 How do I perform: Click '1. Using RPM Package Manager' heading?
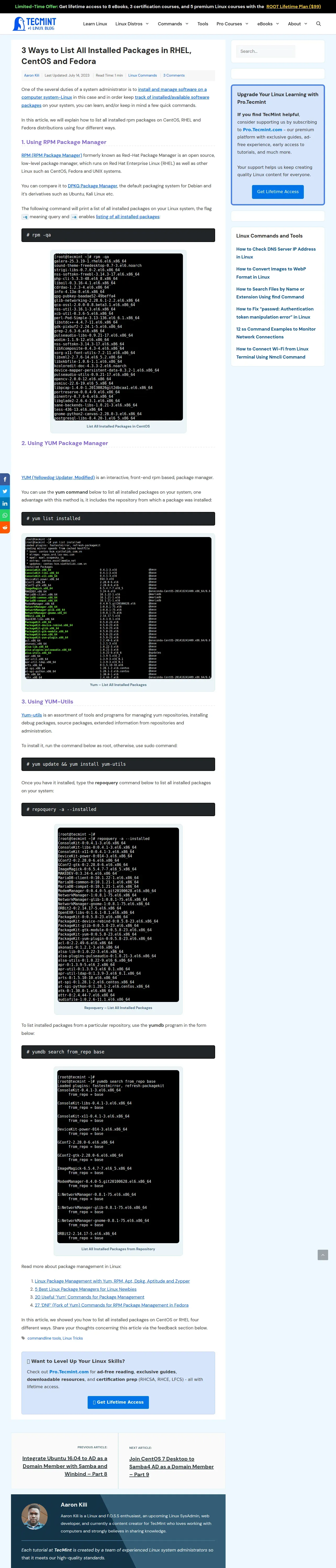tap(64, 142)
